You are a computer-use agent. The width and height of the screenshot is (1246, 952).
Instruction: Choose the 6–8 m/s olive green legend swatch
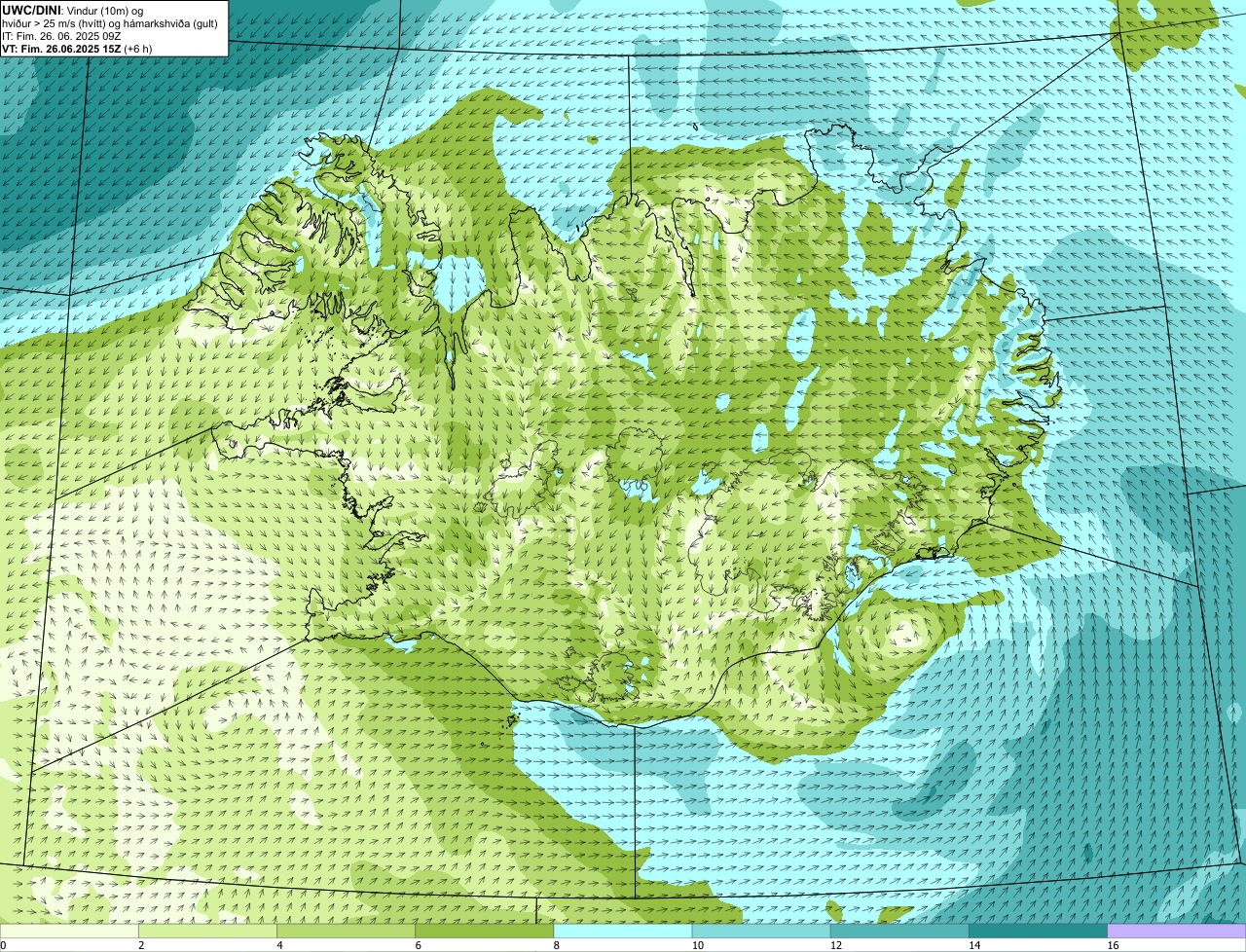485,931
